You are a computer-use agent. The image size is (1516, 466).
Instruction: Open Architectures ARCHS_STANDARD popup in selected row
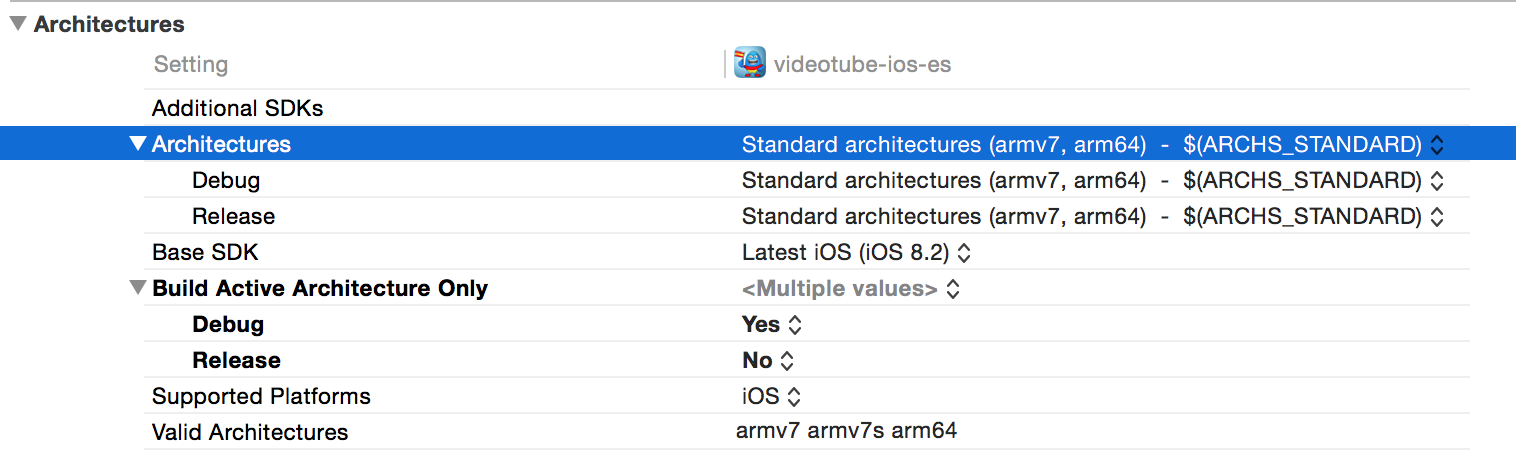[x=1437, y=145]
